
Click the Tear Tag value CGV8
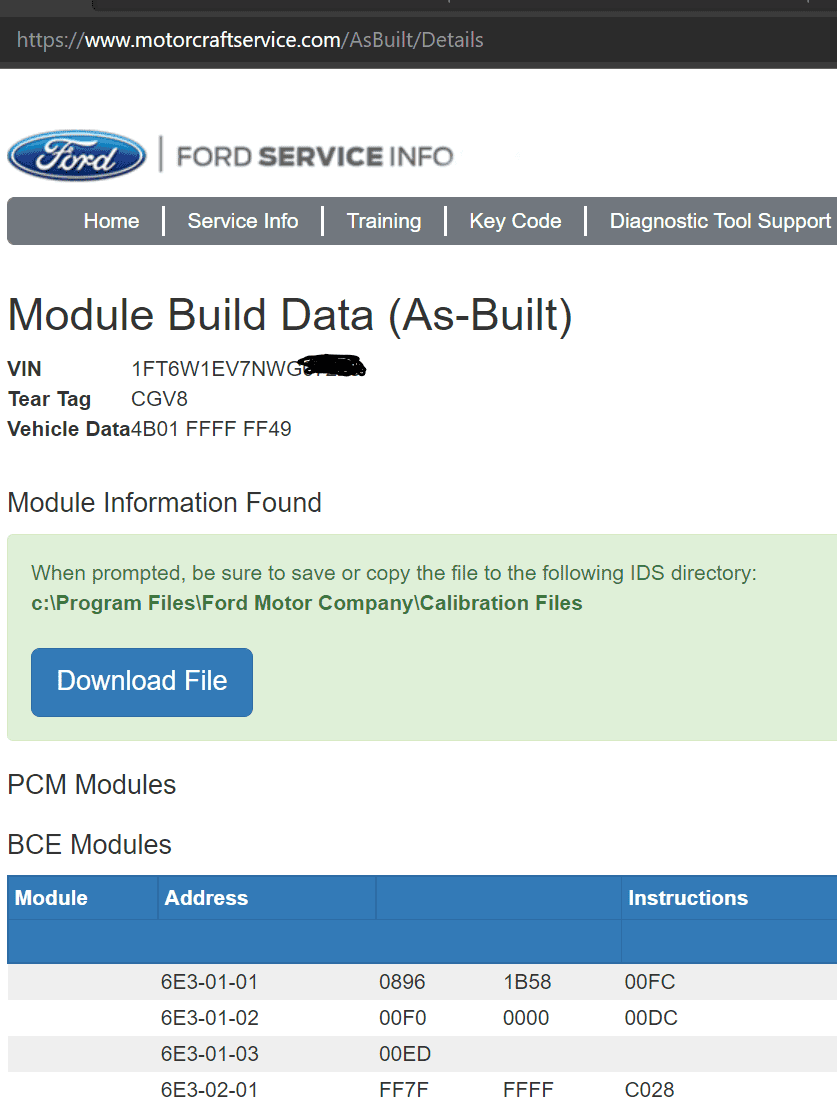pos(160,399)
